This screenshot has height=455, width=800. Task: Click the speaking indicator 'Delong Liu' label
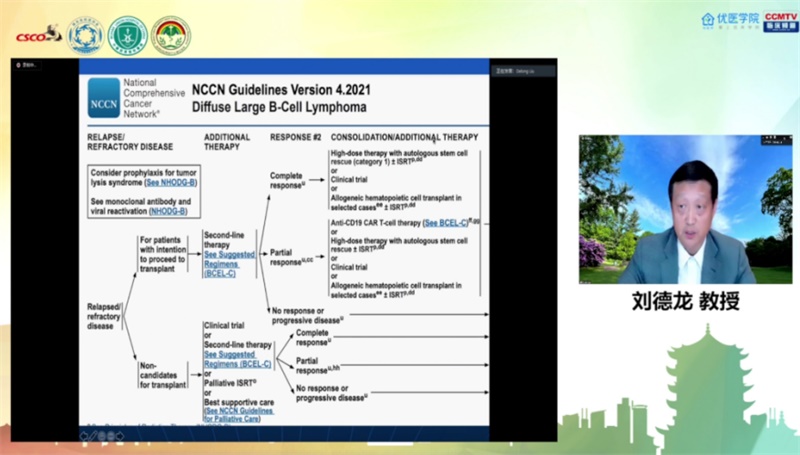523,71
